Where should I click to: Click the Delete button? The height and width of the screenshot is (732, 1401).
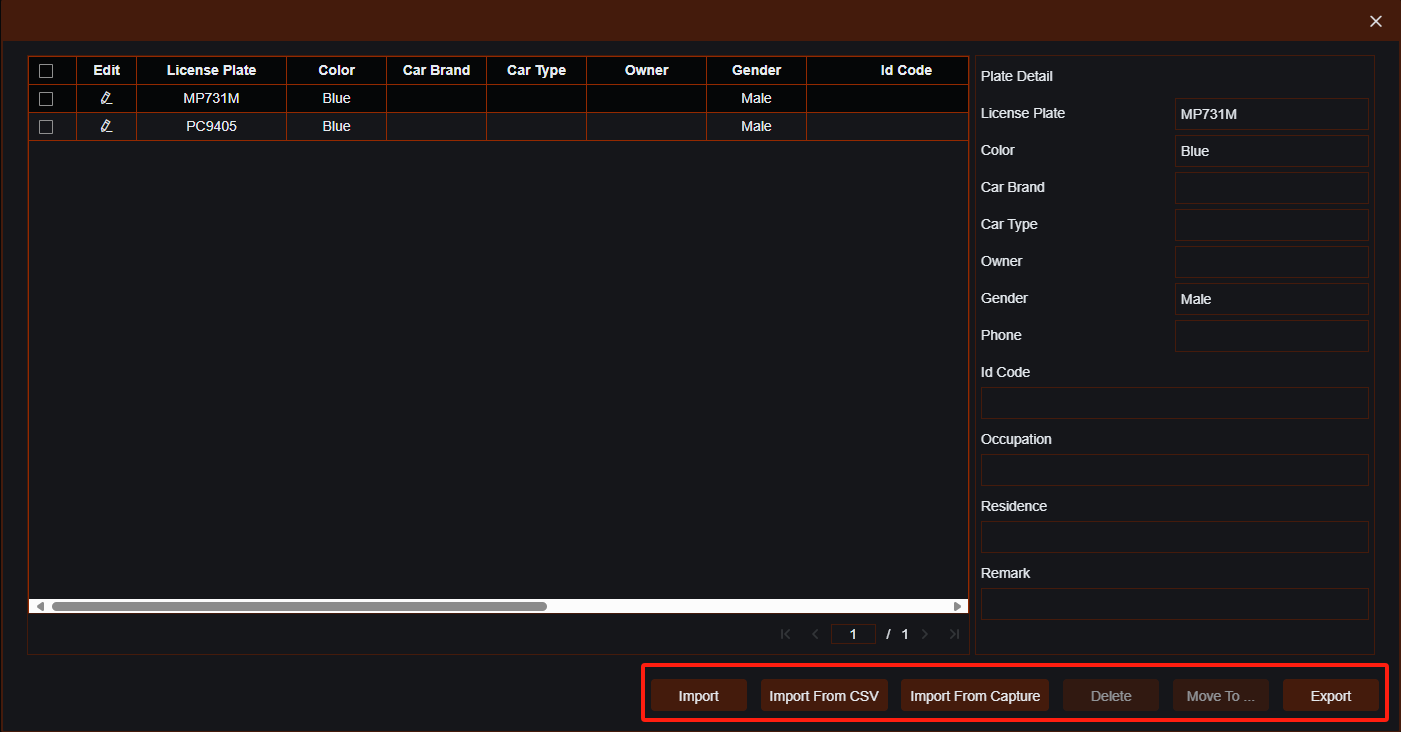pos(1111,696)
